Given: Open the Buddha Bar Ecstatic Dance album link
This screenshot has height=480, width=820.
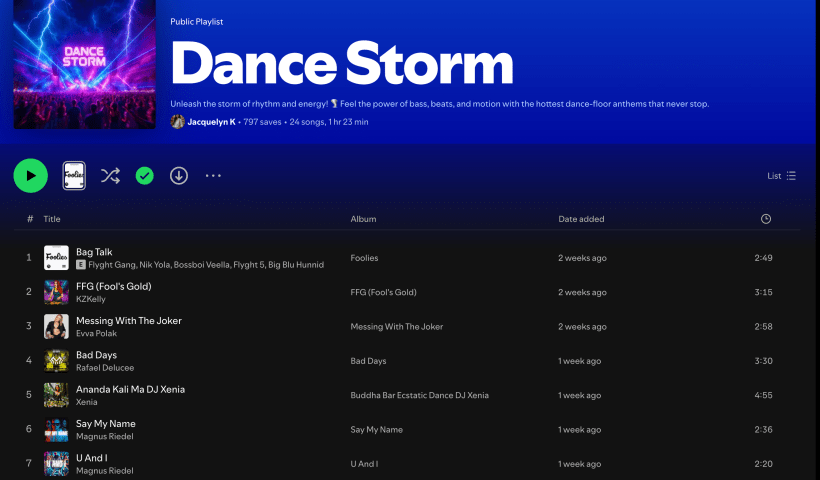Looking at the screenshot, I should (x=419, y=395).
